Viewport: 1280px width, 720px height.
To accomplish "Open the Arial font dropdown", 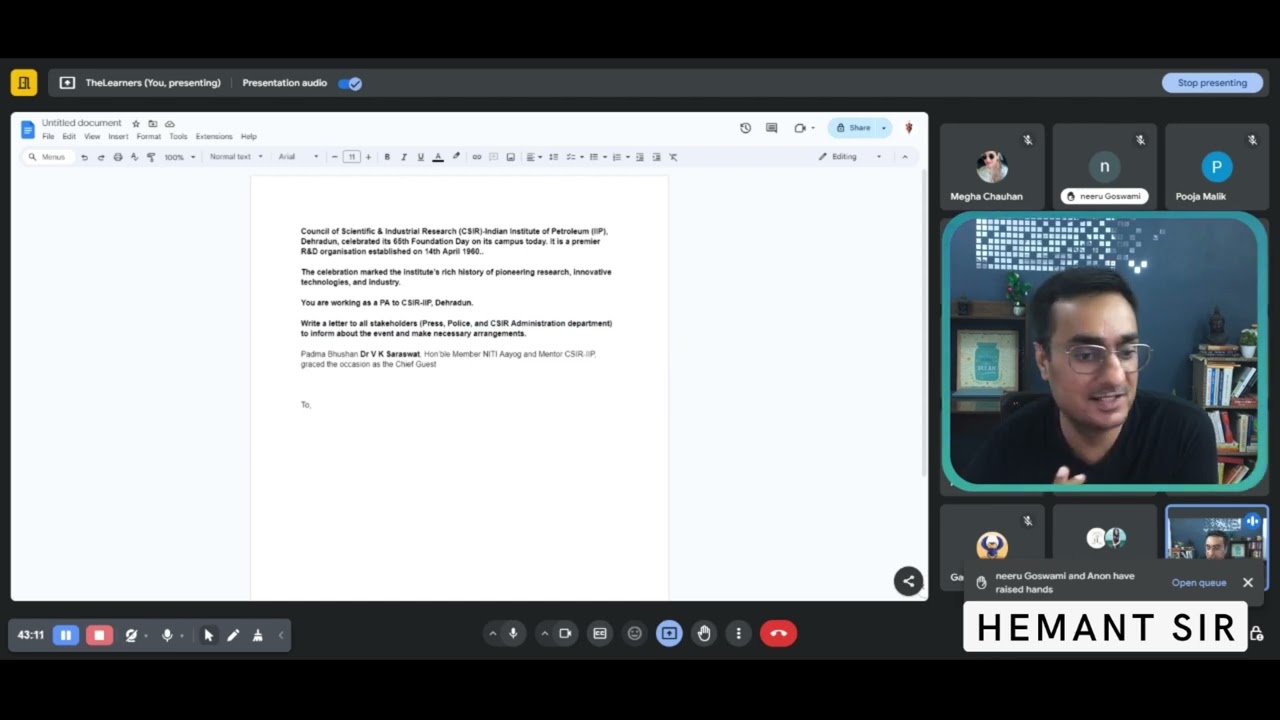I will [298, 157].
